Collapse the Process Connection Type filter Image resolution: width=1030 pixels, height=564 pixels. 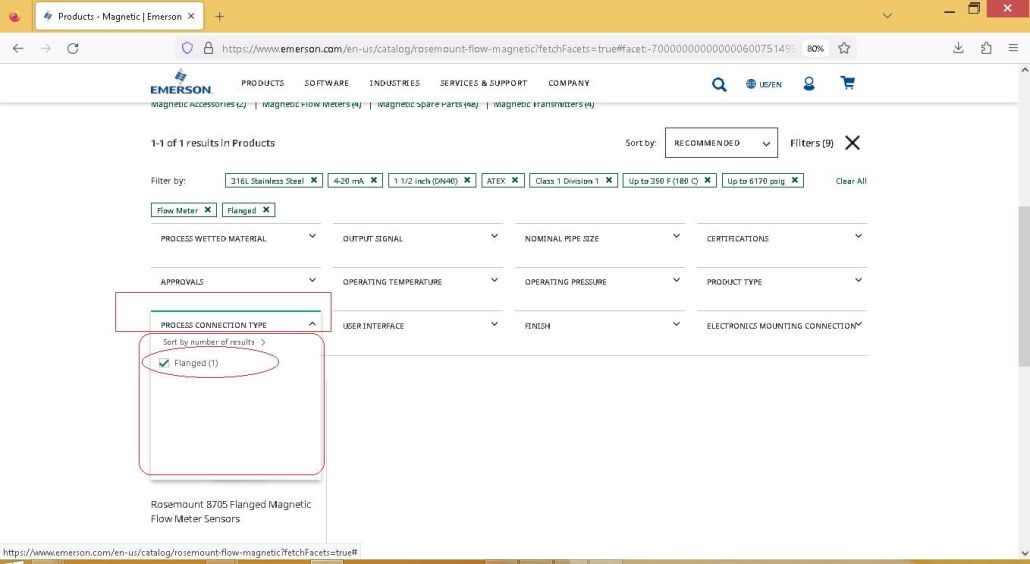[x=236, y=324]
